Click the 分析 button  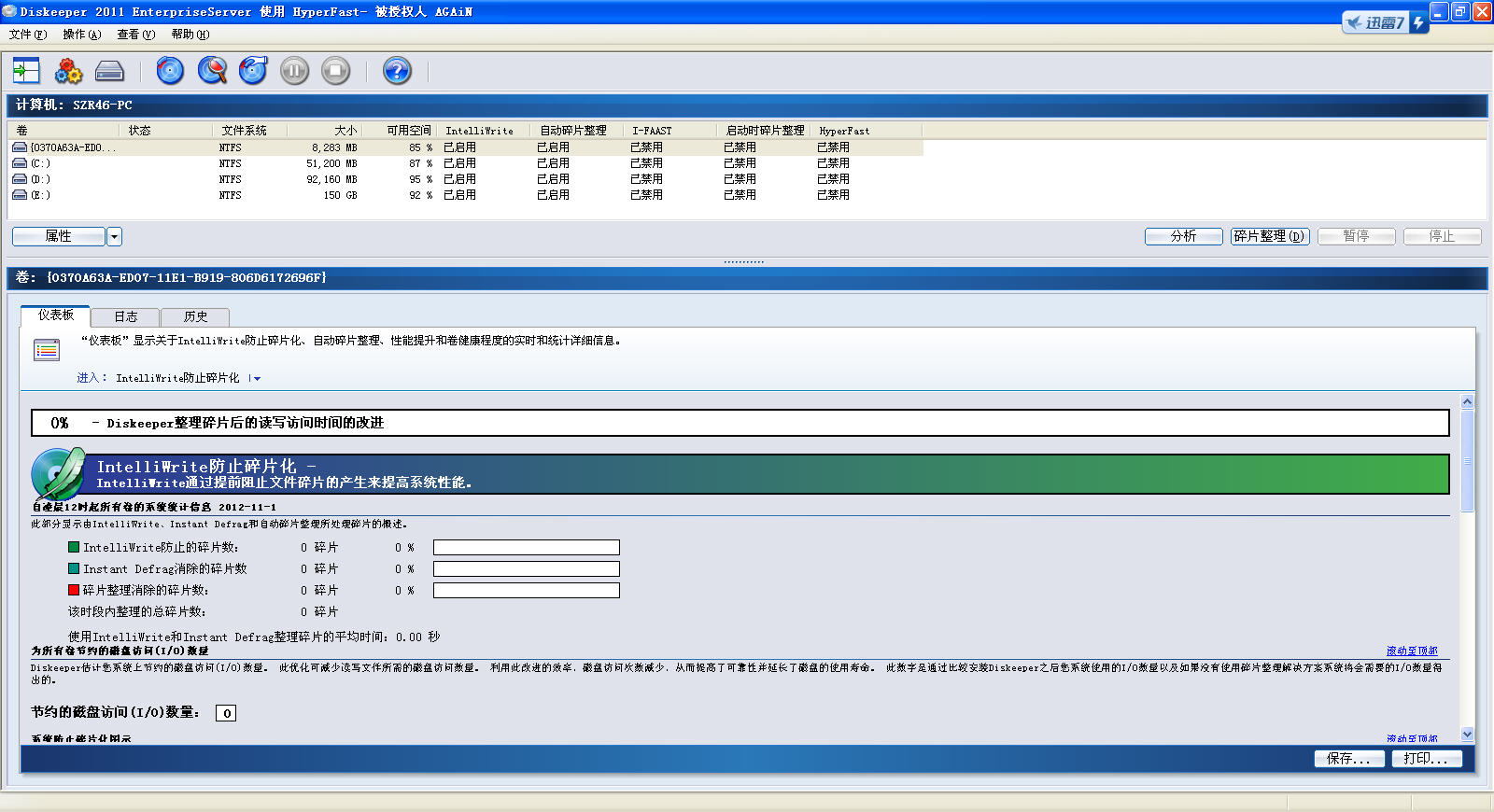click(x=1184, y=236)
